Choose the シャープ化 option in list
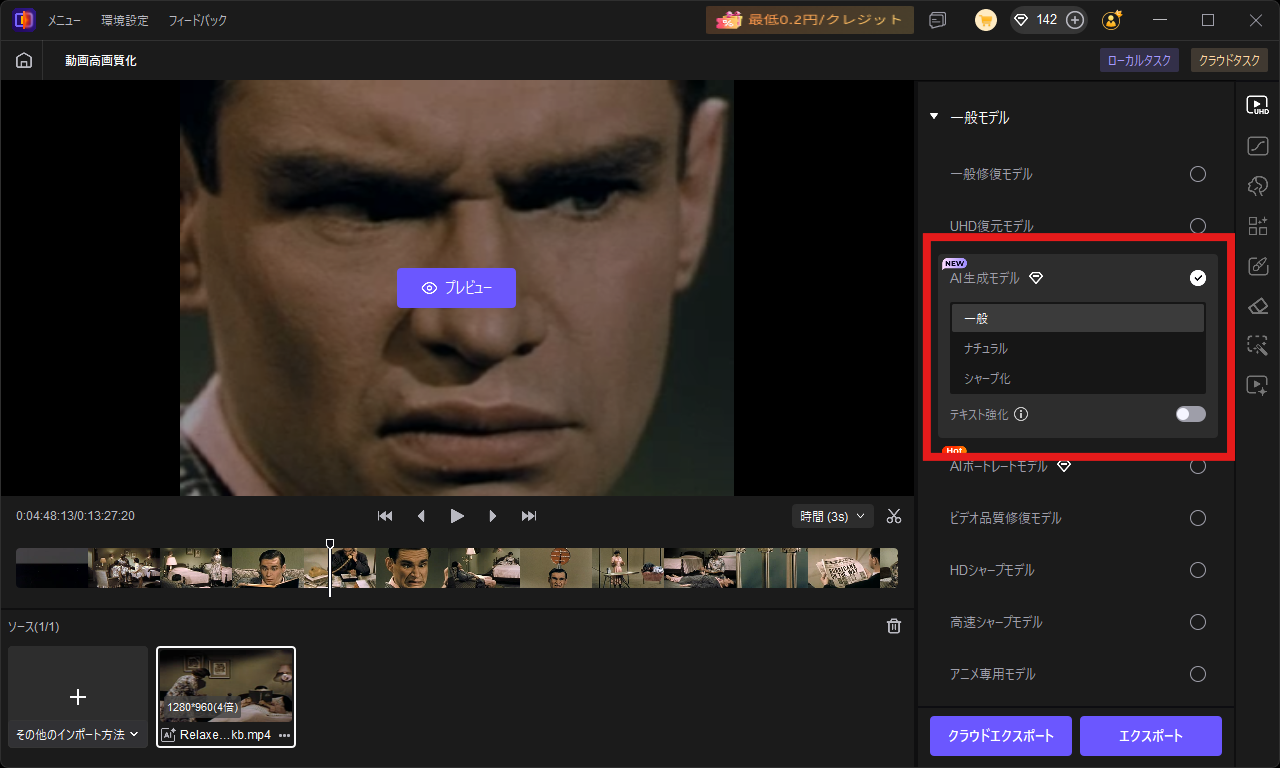The height and width of the screenshot is (768, 1280). click(1078, 378)
